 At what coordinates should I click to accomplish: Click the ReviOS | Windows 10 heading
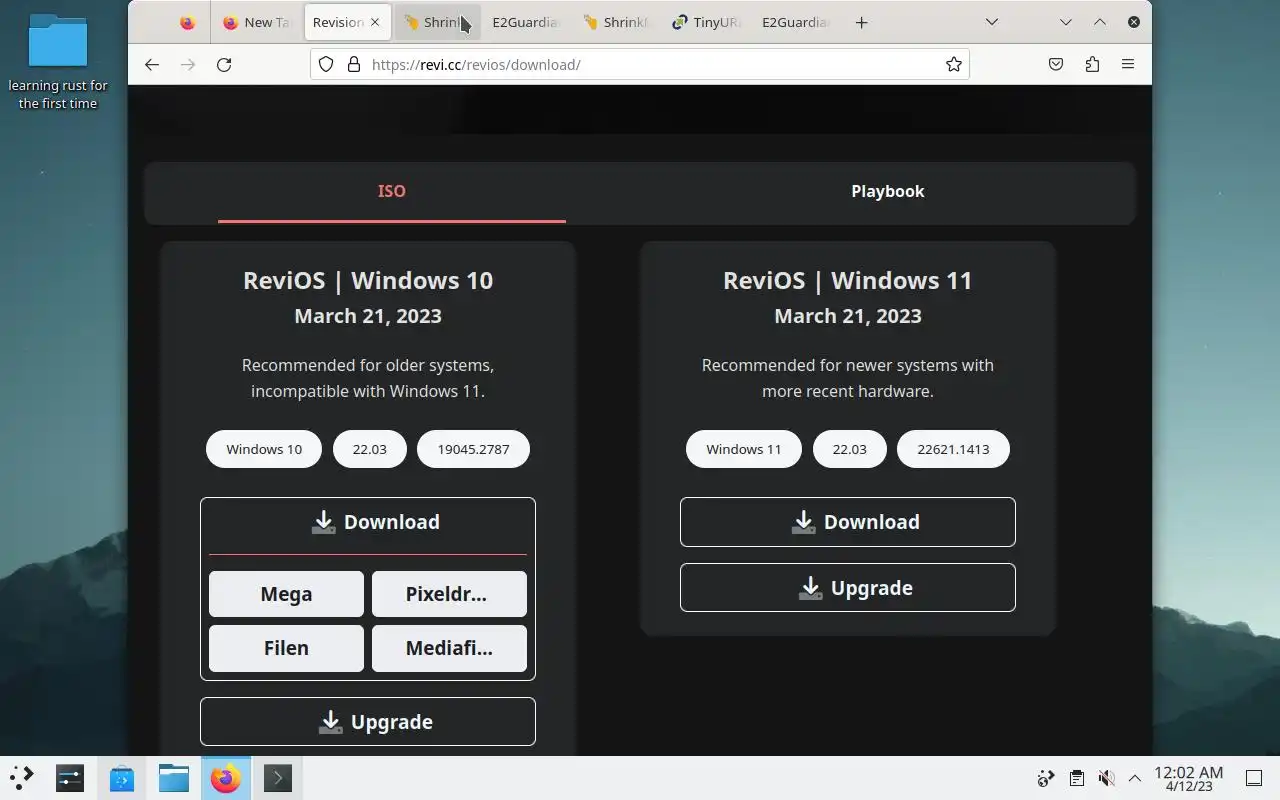pos(368,280)
